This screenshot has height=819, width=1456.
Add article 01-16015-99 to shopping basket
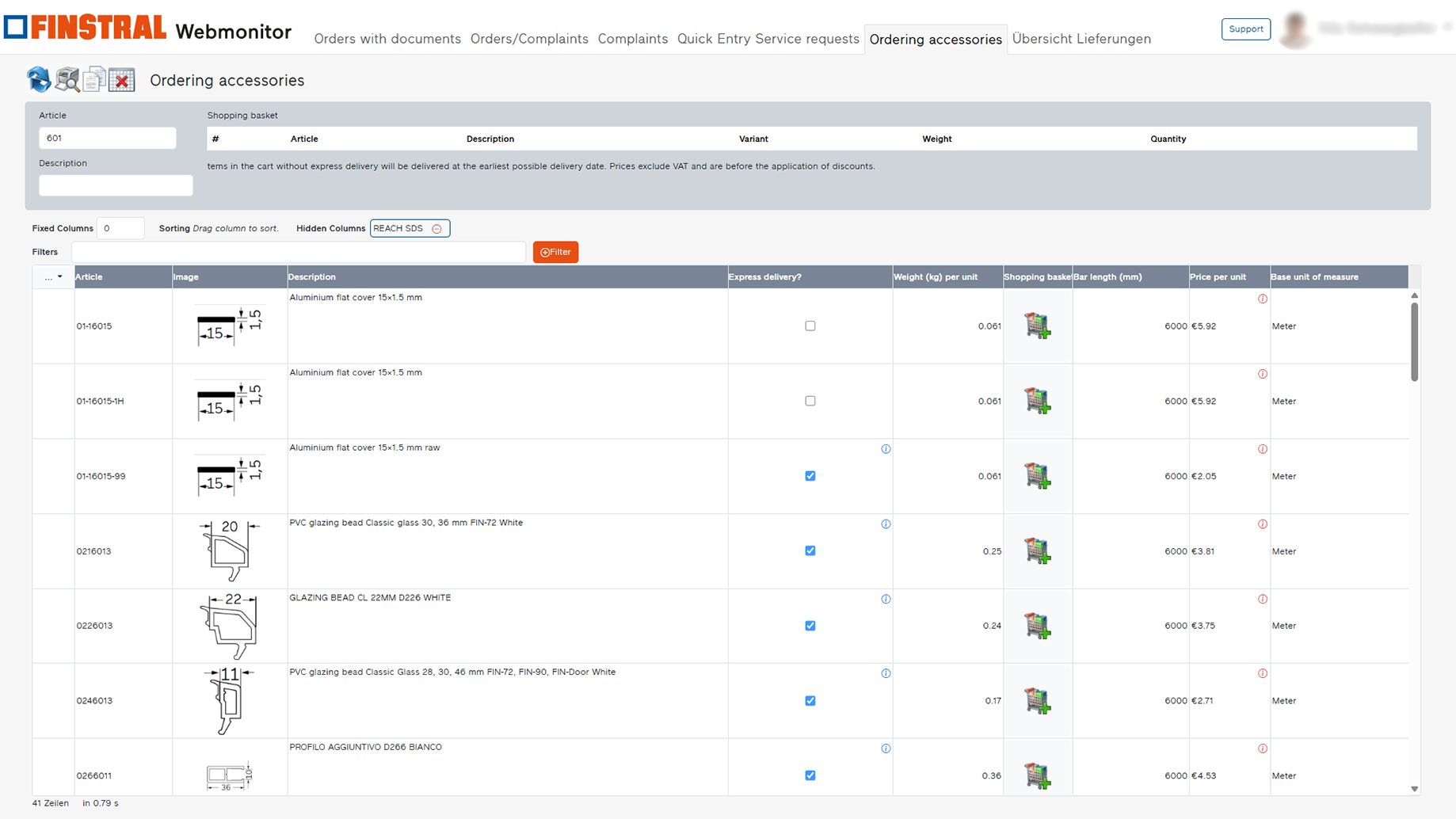point(1037,476)
